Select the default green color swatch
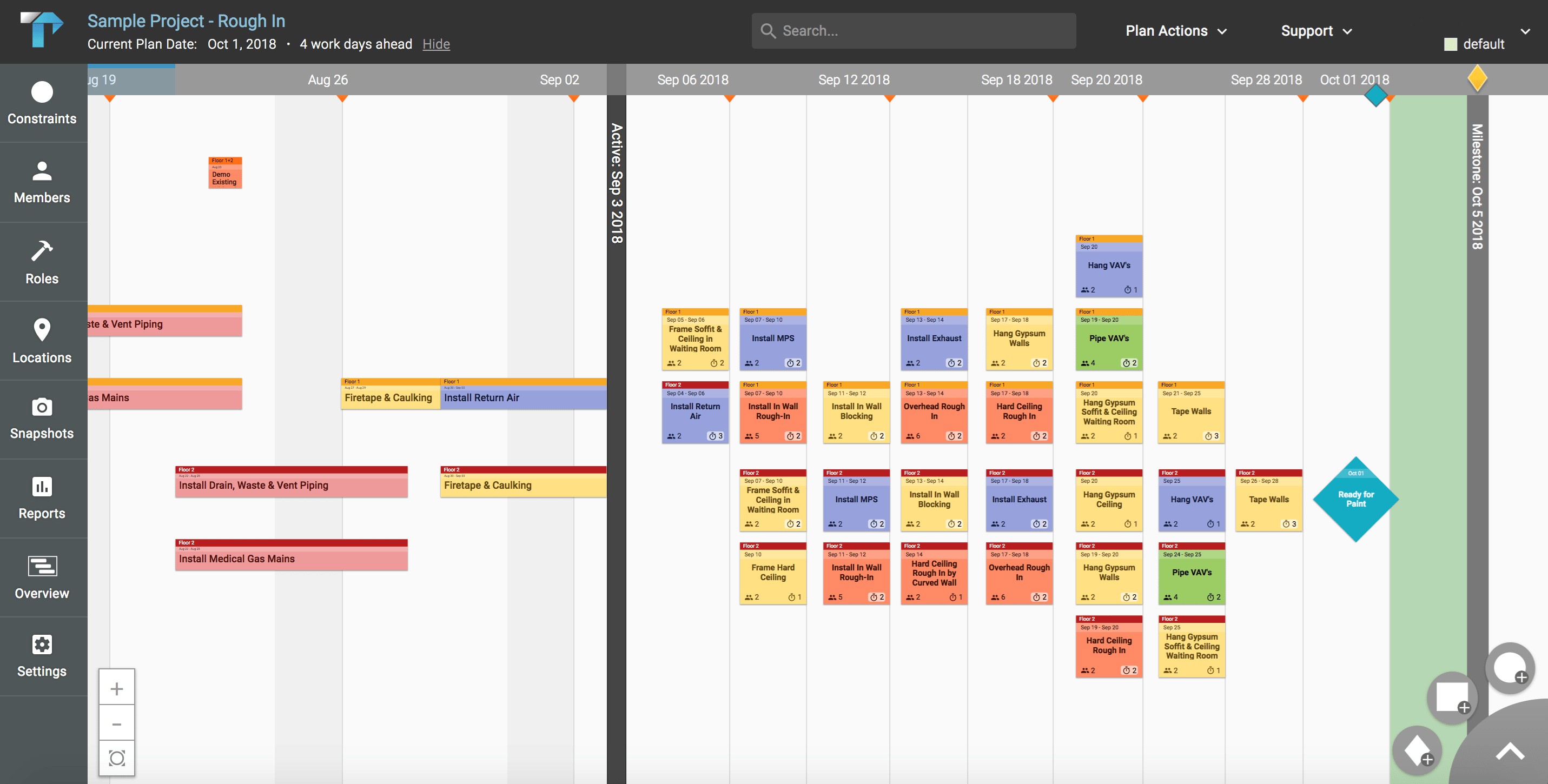 click(x=1451, y=43)
